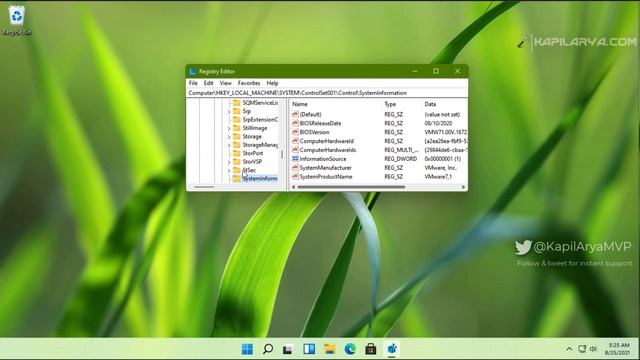
Task: Expand the StorVSP key
Action: tap(229, 162)
